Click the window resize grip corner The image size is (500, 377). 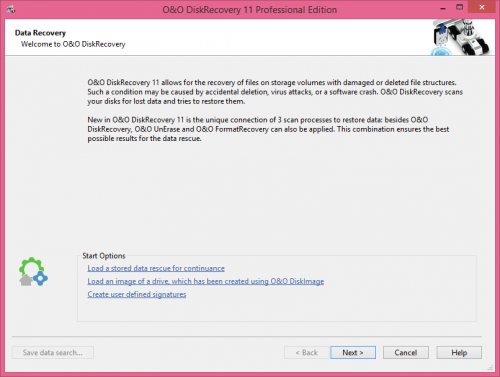[x=490, y=368]
